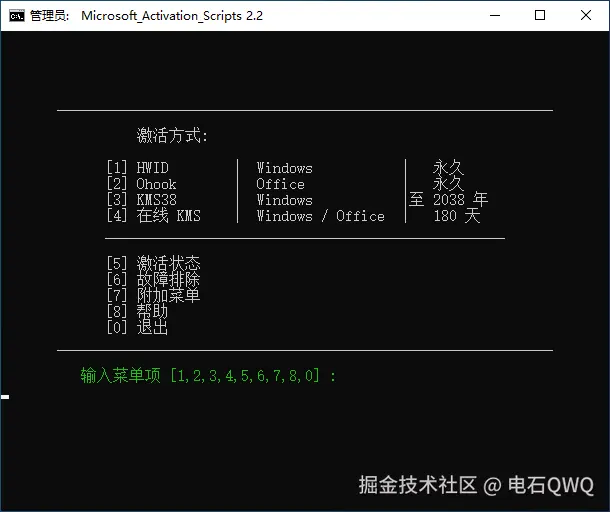Select the '[6] 故障排除' entry
The height and width of the screenshot is (512, 610).
154,279
